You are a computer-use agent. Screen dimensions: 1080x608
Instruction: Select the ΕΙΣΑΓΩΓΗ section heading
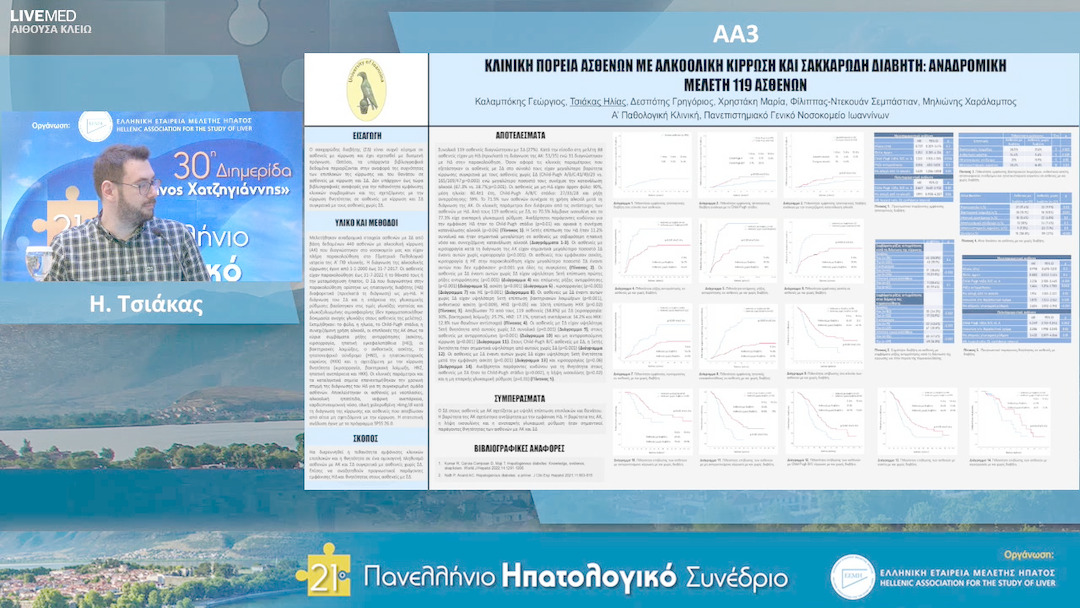(x=369, y=133)
